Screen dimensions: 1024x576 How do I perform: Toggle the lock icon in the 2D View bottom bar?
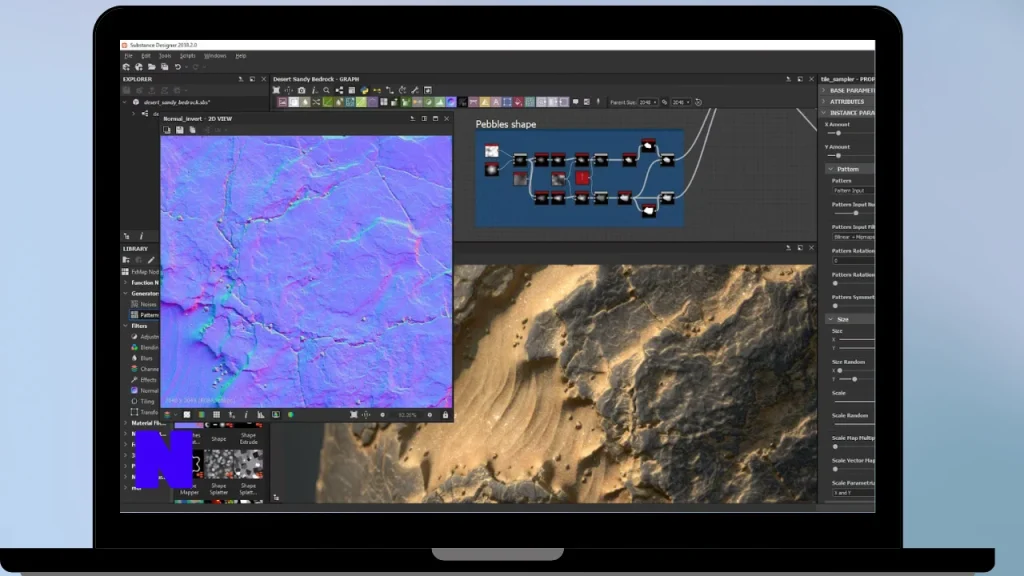(x=445, y=415)
